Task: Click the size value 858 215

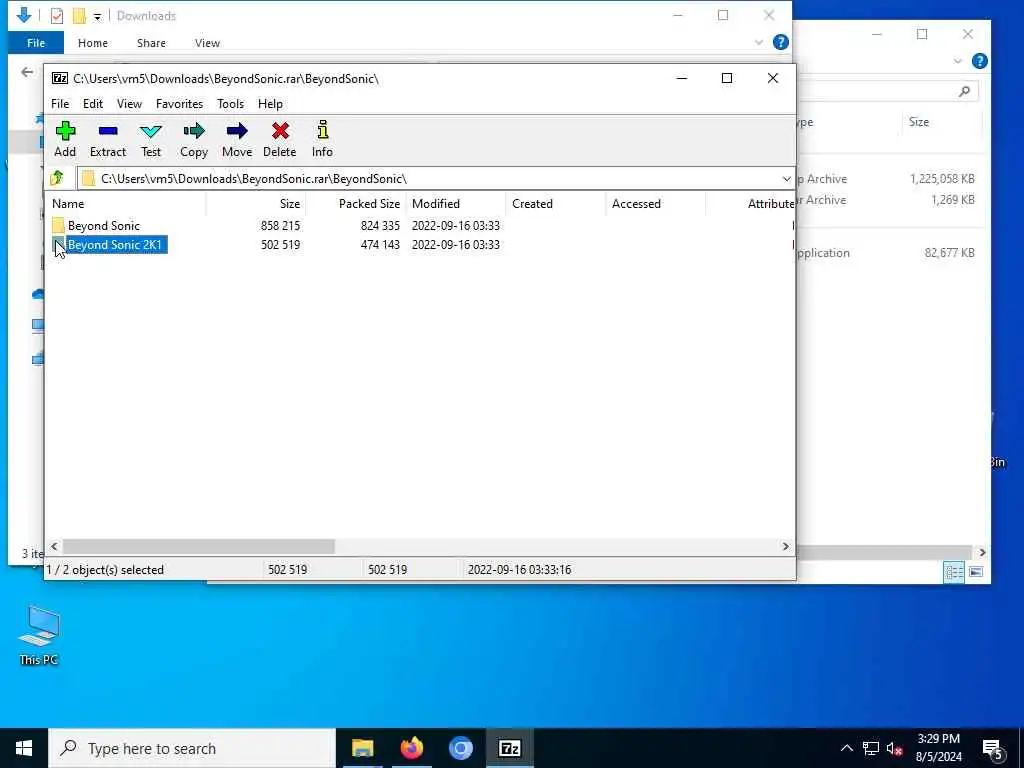Action: point(280,225)
